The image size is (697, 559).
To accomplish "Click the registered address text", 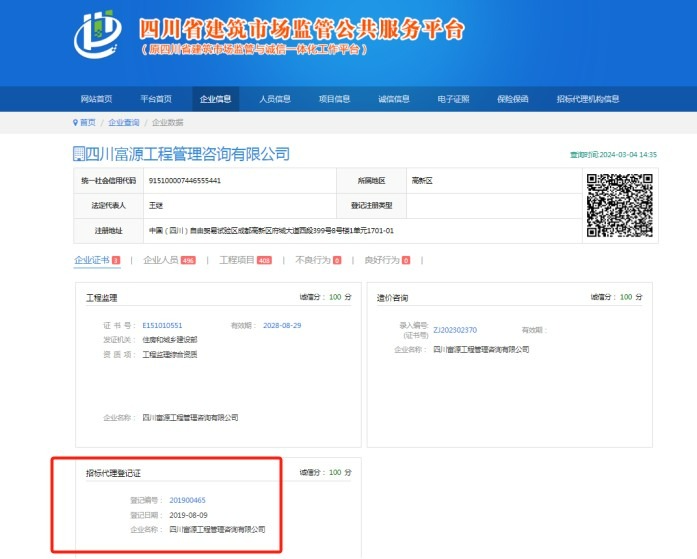I will tap(271, 231).
